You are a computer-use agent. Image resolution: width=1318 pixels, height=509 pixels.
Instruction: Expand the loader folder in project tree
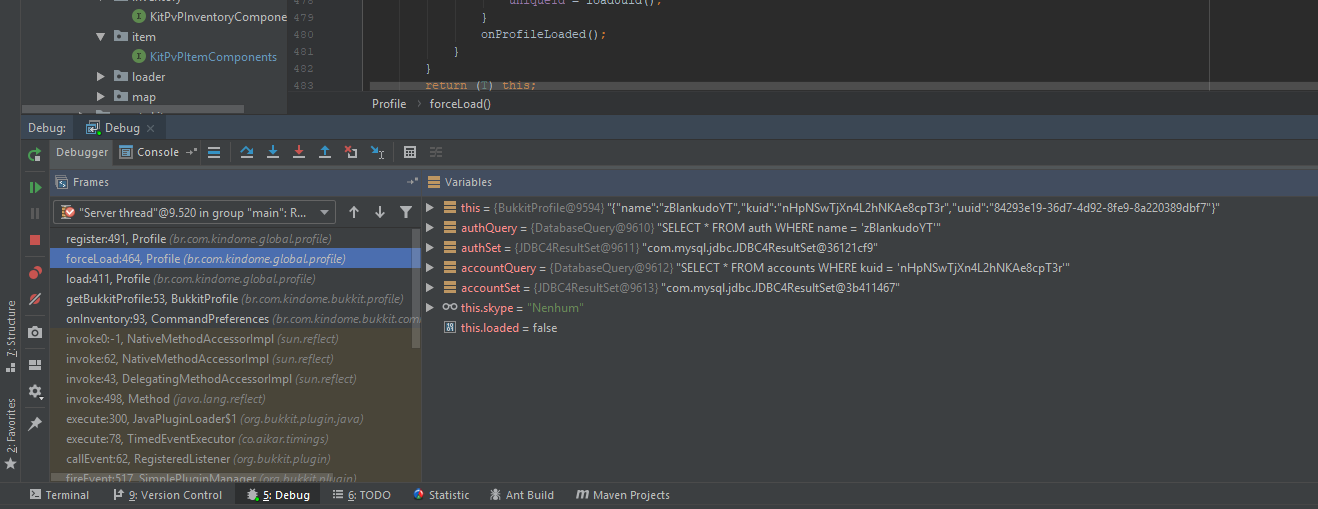(101, 77)
